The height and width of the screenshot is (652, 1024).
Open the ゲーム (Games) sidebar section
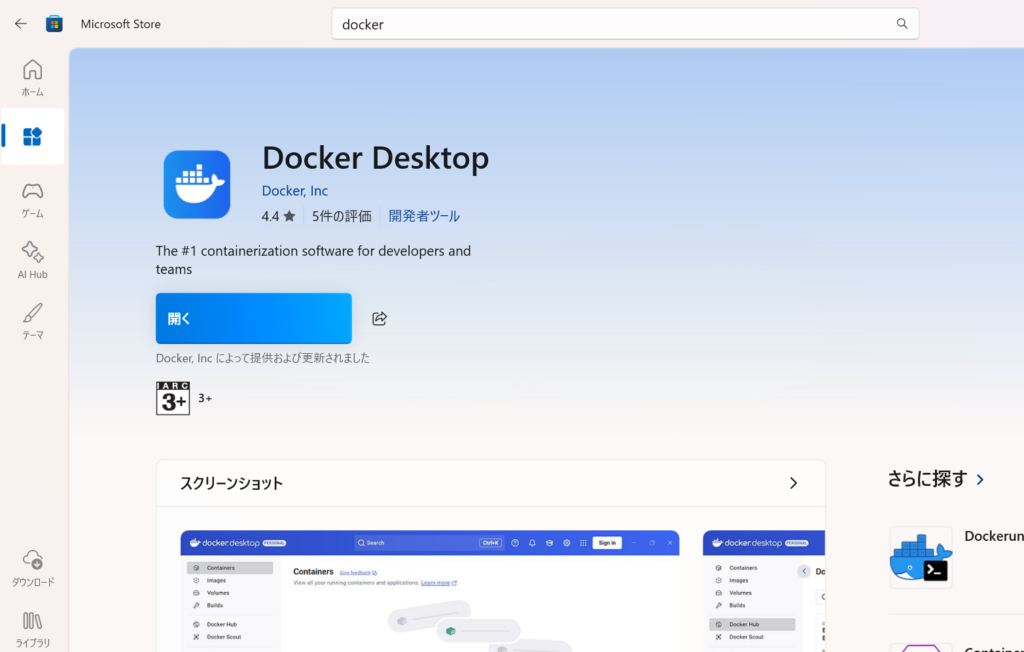coord(33,198)
